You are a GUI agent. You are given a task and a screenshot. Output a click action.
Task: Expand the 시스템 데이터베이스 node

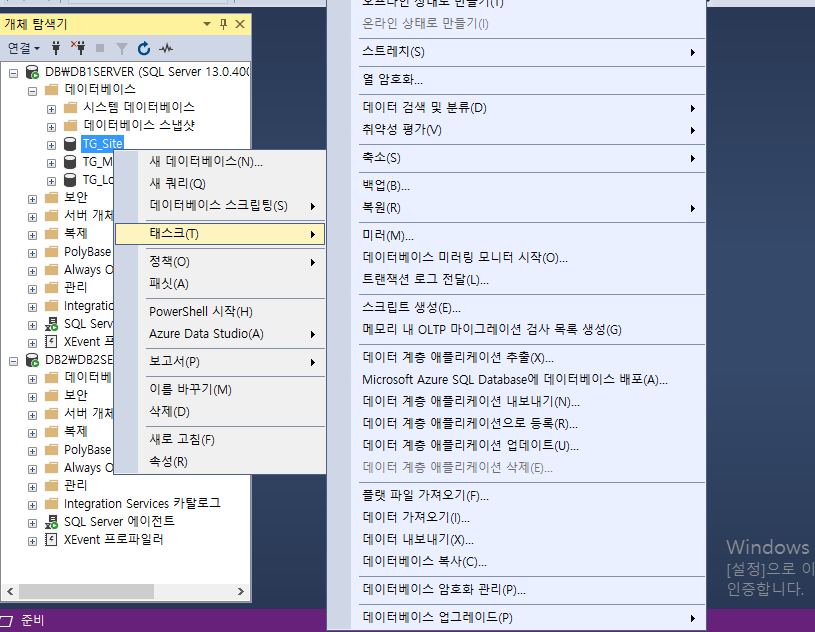click(x=51, y=109)
